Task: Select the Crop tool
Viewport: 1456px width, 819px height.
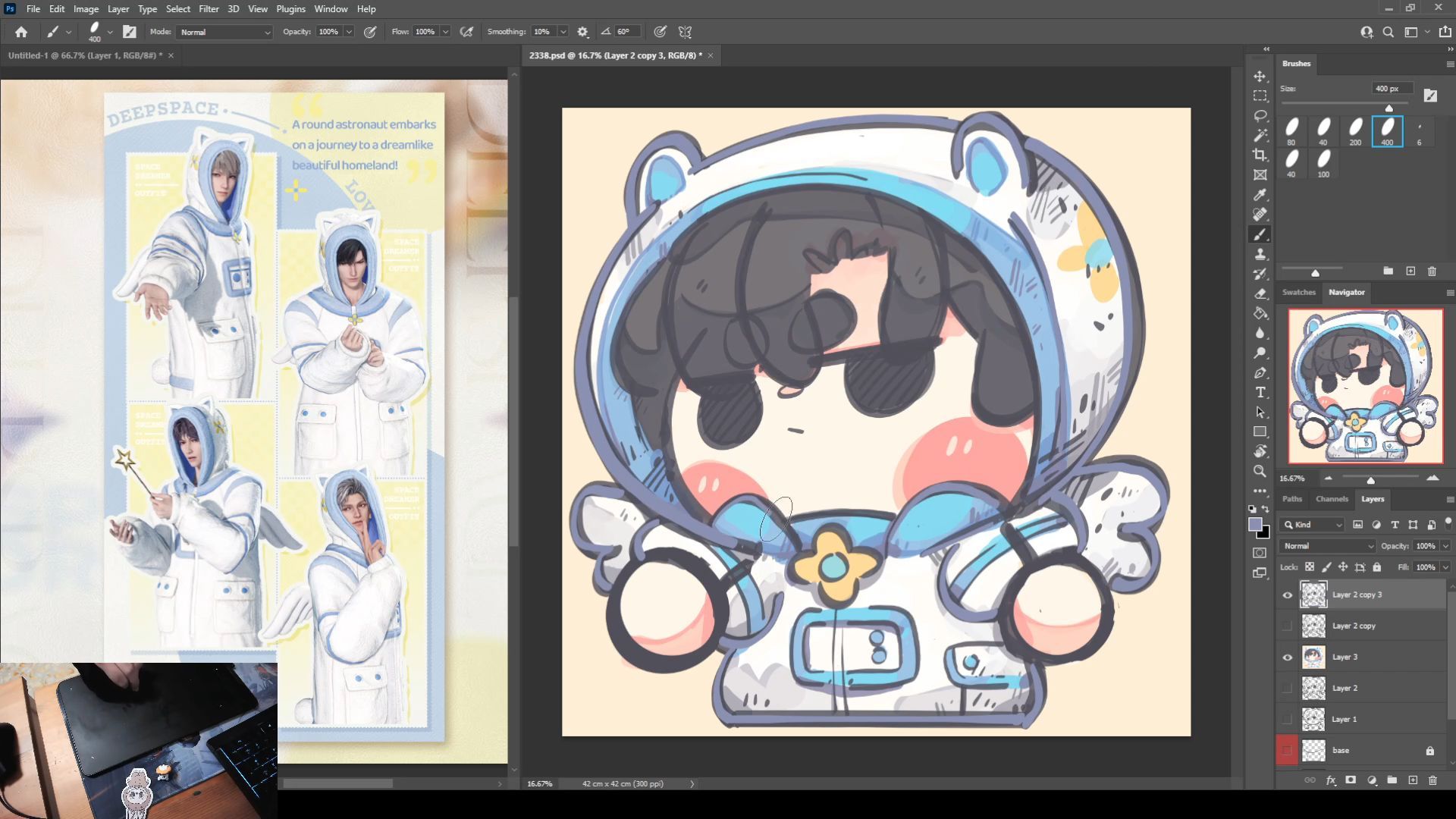Action: pyautogui.click(x=1260, y=155)
